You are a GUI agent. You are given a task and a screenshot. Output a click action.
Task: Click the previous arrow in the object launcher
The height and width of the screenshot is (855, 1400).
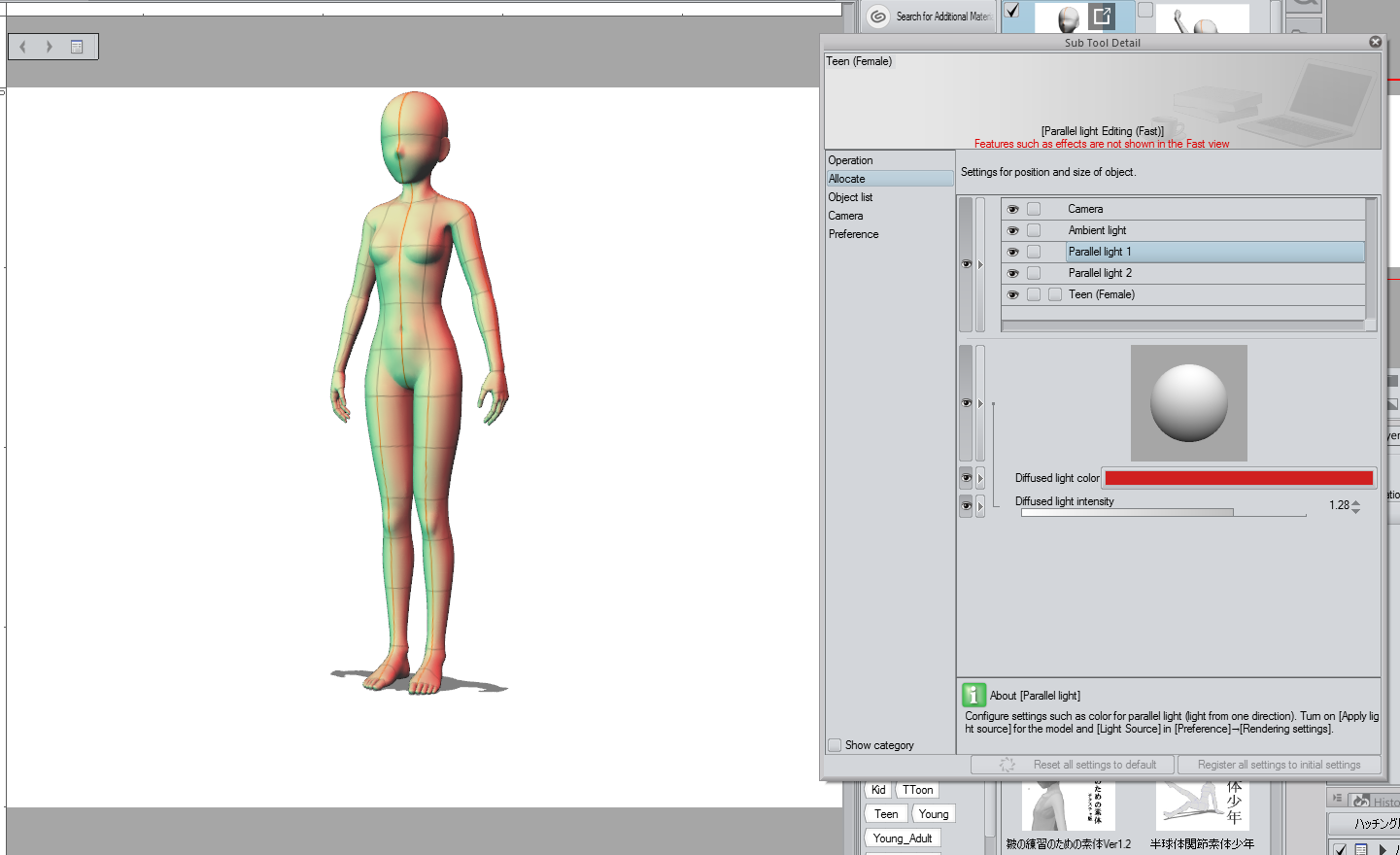coord(23,47)
